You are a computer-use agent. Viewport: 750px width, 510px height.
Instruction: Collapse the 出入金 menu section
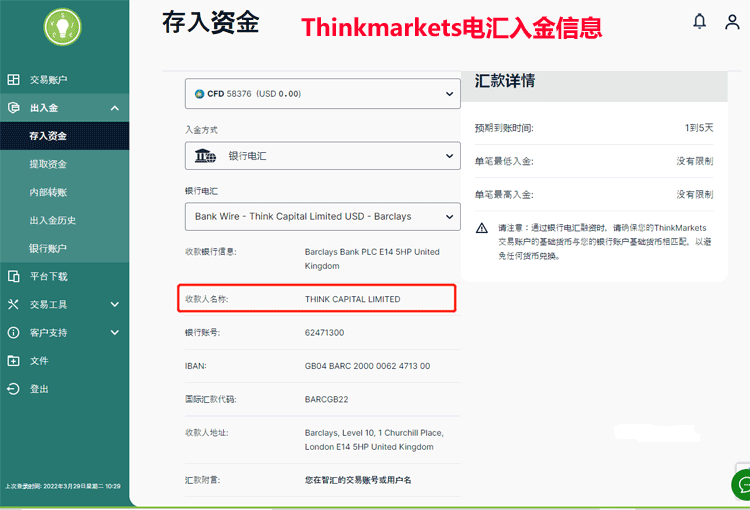114,108
